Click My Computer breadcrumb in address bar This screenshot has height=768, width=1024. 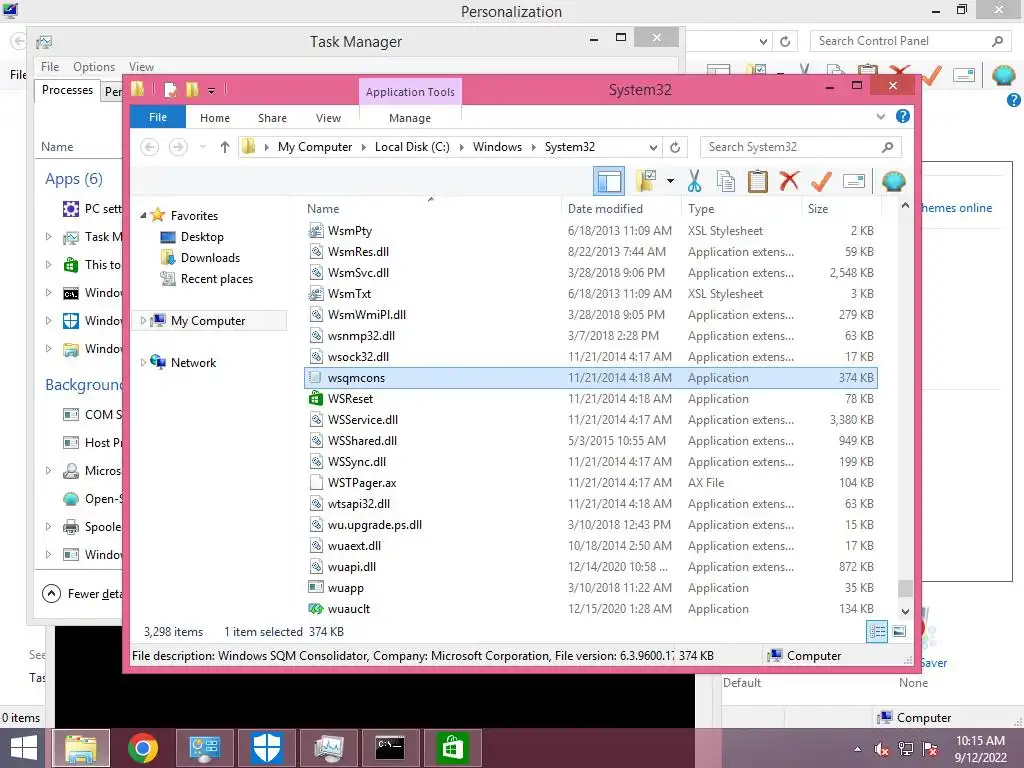tap(315, 147)
